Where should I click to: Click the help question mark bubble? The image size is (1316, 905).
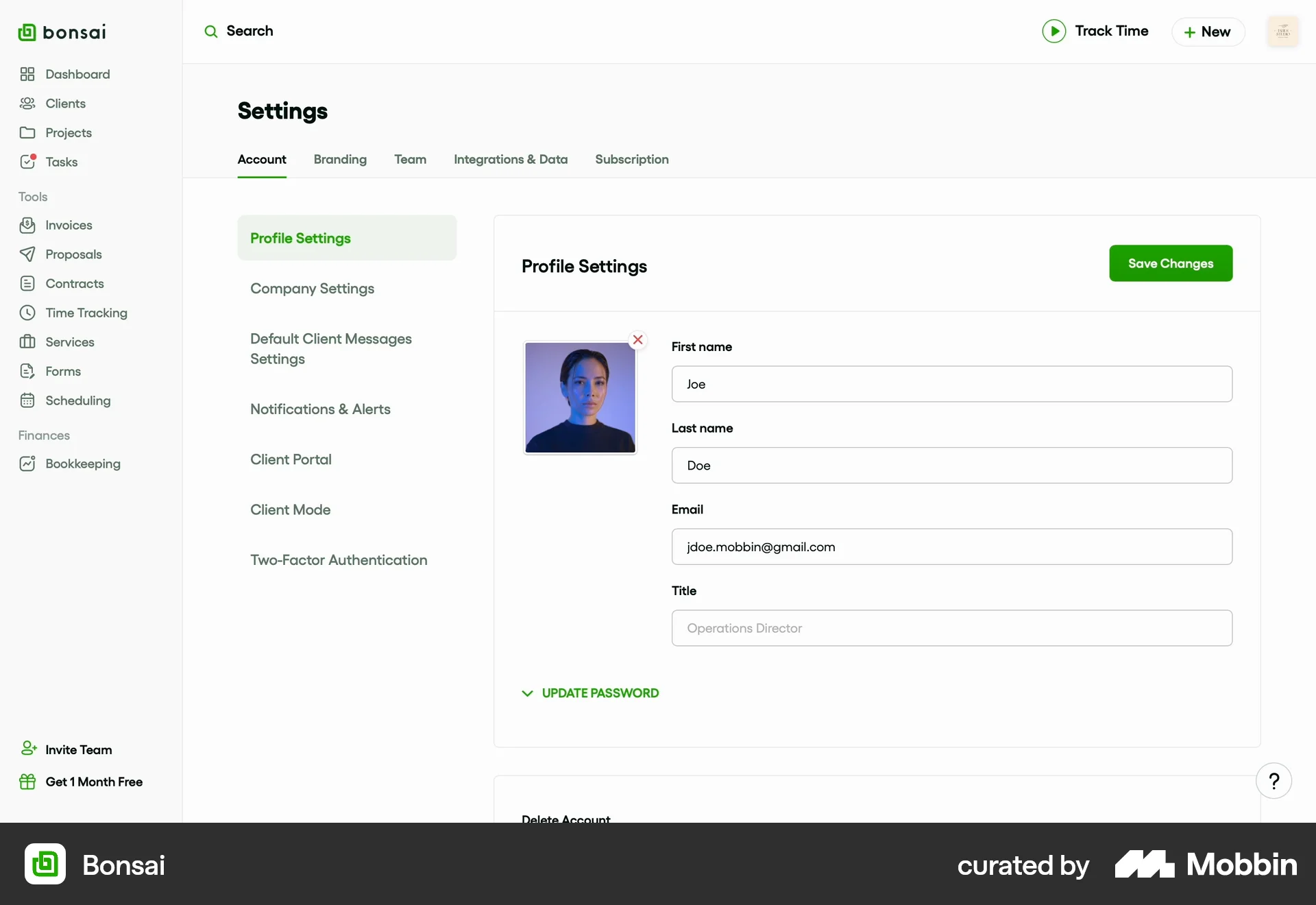coord(1274,780)
